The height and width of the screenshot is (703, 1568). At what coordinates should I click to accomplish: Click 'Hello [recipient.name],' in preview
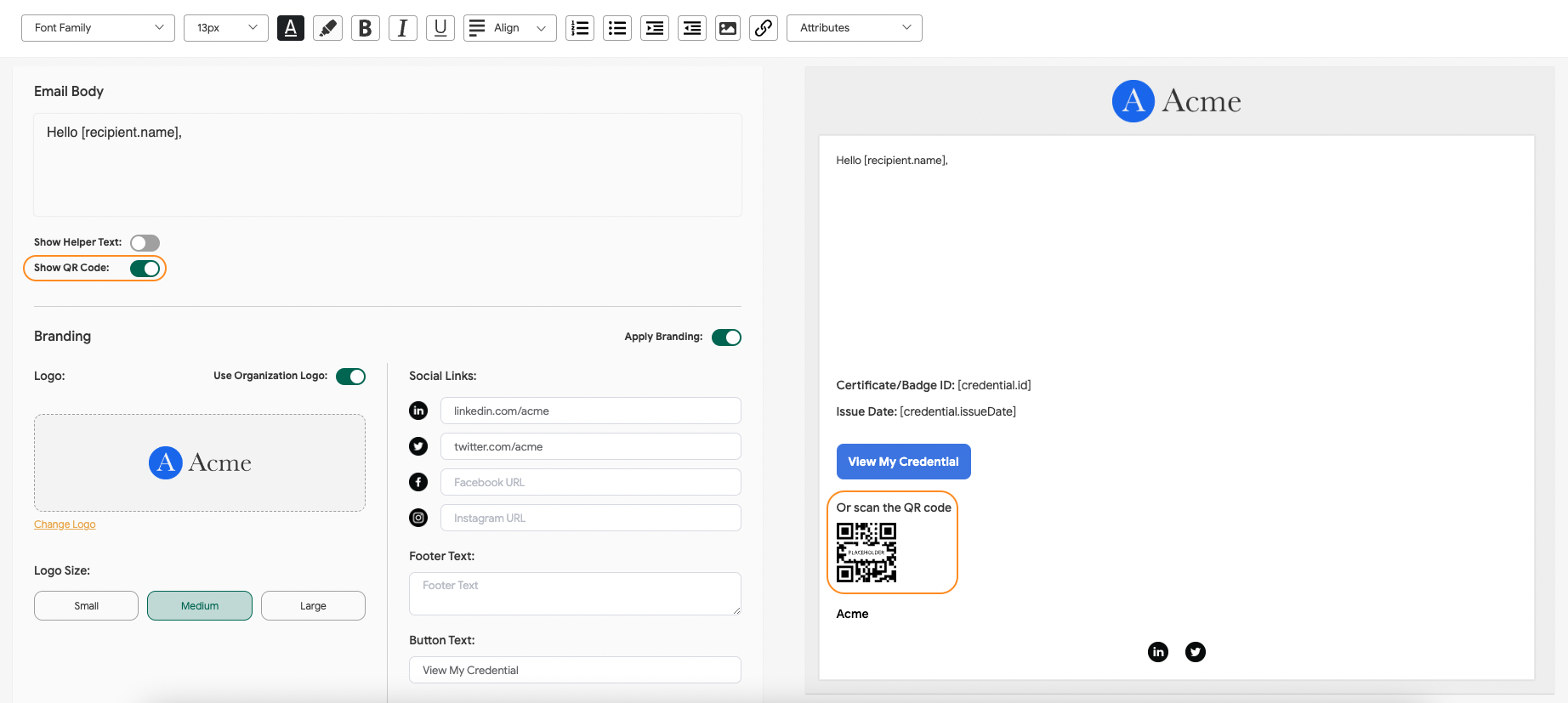892,161
